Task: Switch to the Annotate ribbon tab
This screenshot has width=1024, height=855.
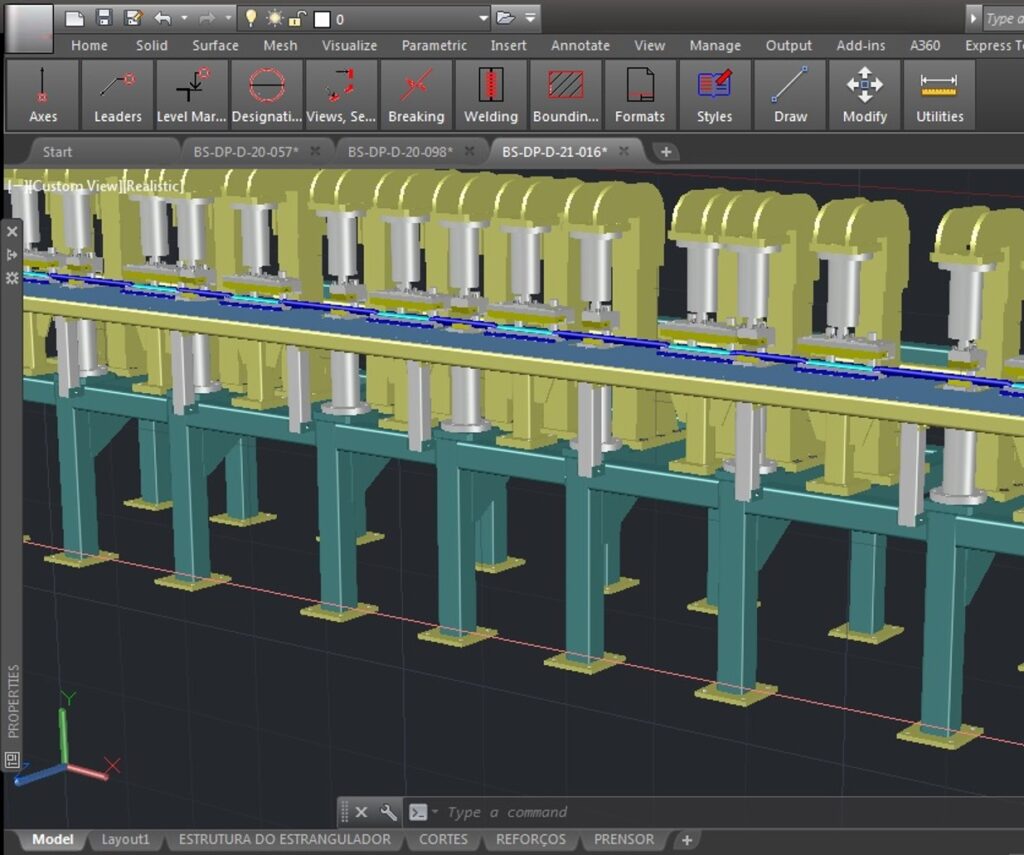Action: [580, 45]
